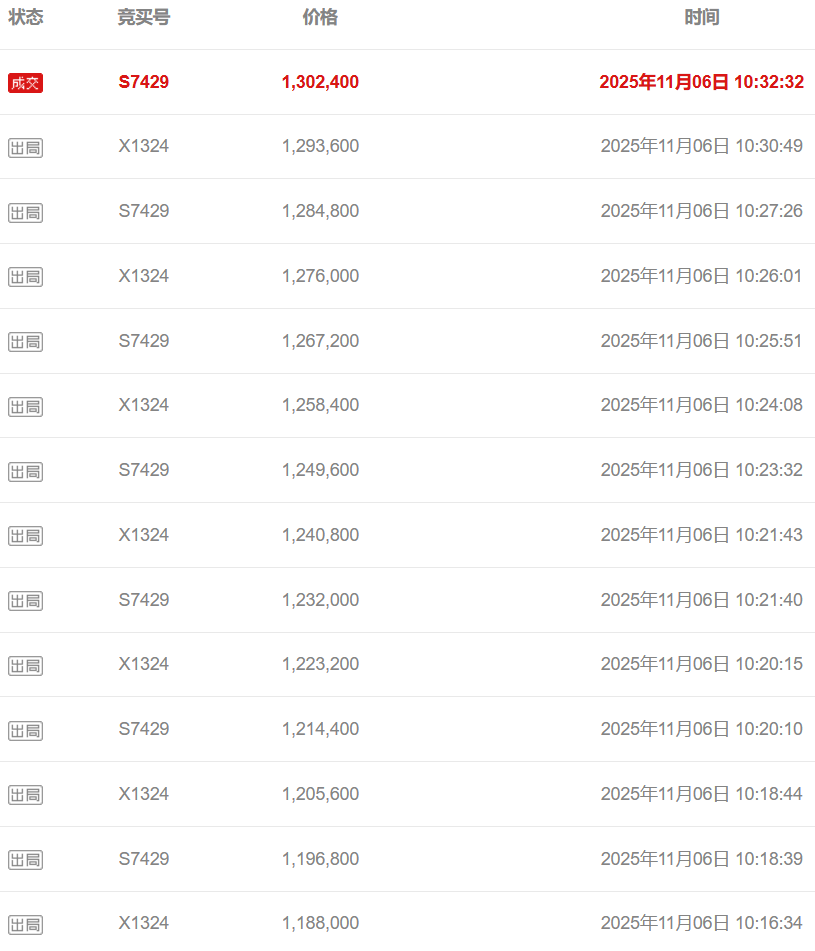This screenshot has width=815, height=951.
Task: Click the timestamp ending in 10:25:51
Action: pyautogui.click(x=701, y=341)
